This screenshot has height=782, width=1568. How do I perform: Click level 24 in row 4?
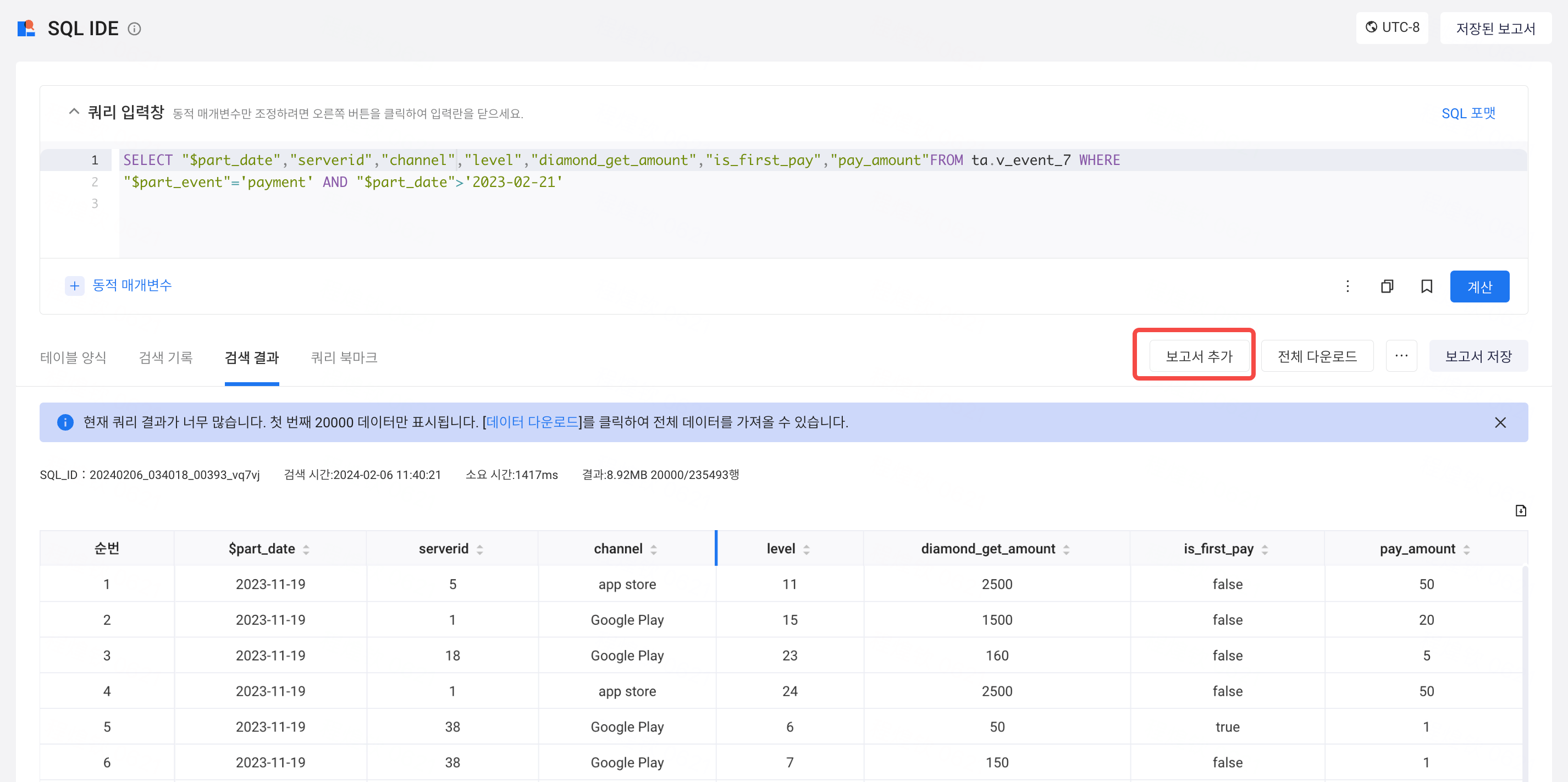[x=789, y=691]
